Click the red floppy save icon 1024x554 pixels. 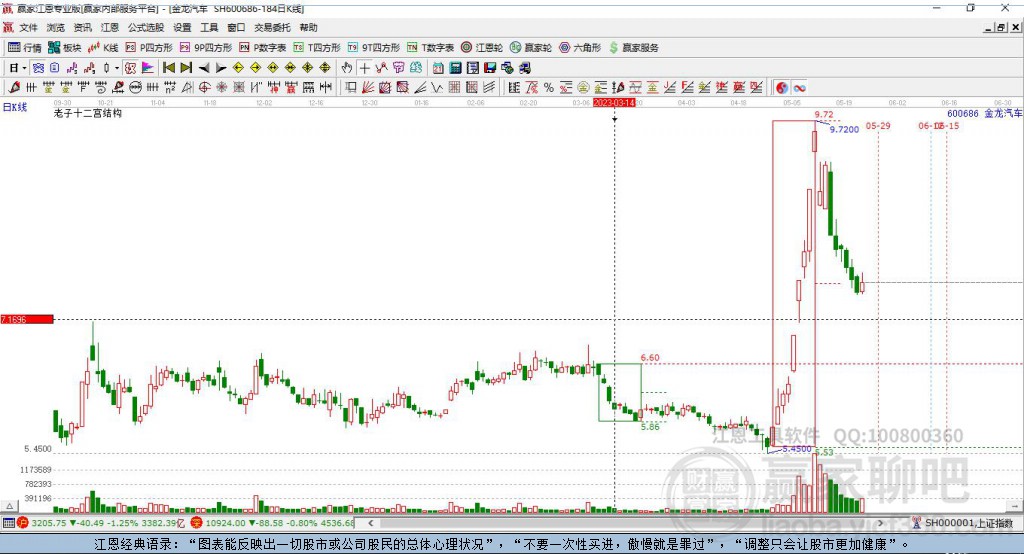(x=490, y=68)
